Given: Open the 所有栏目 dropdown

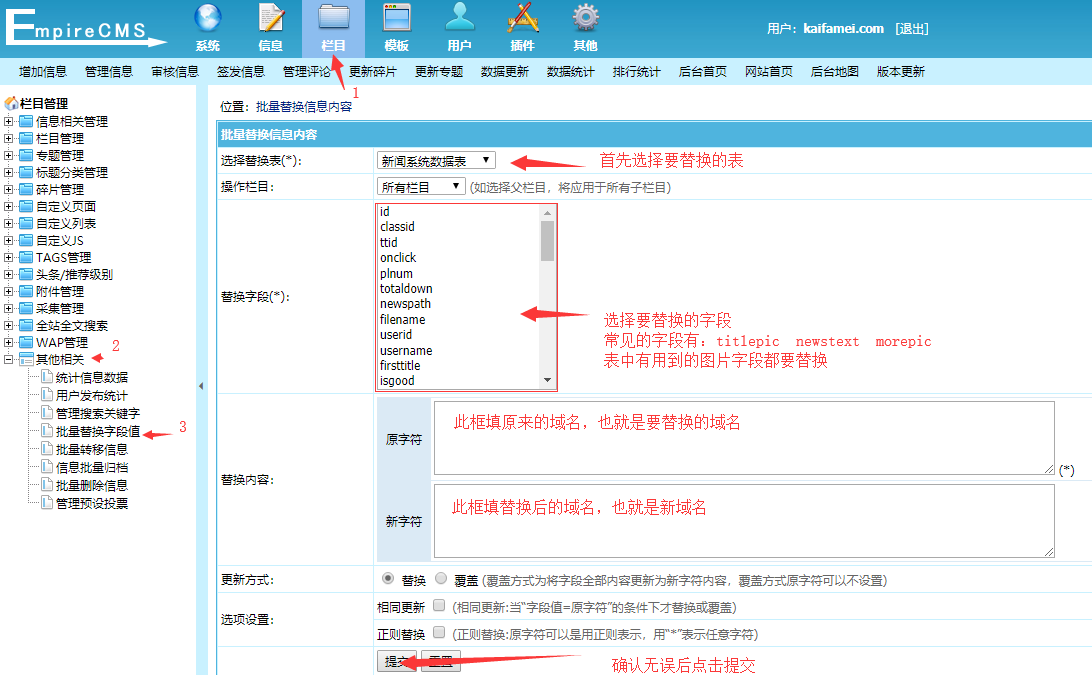Looking at the screenshot, I should pos(420,185).
